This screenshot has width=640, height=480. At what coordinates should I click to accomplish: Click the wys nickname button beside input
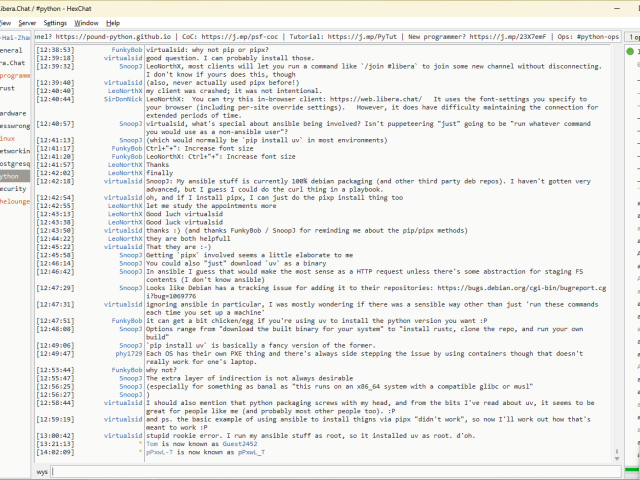(x=42, y=470)
